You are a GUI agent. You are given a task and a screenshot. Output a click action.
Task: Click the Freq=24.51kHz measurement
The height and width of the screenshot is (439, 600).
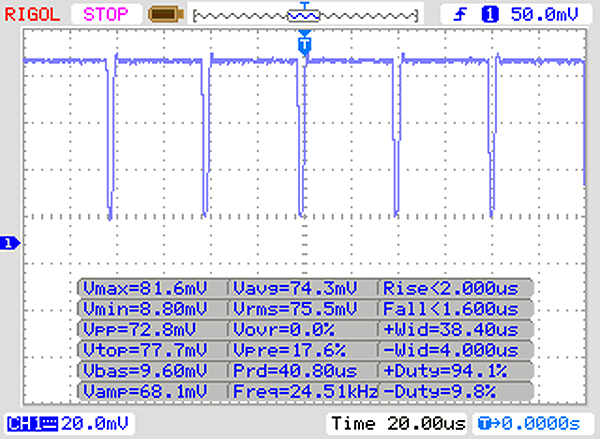coord(305,391)
